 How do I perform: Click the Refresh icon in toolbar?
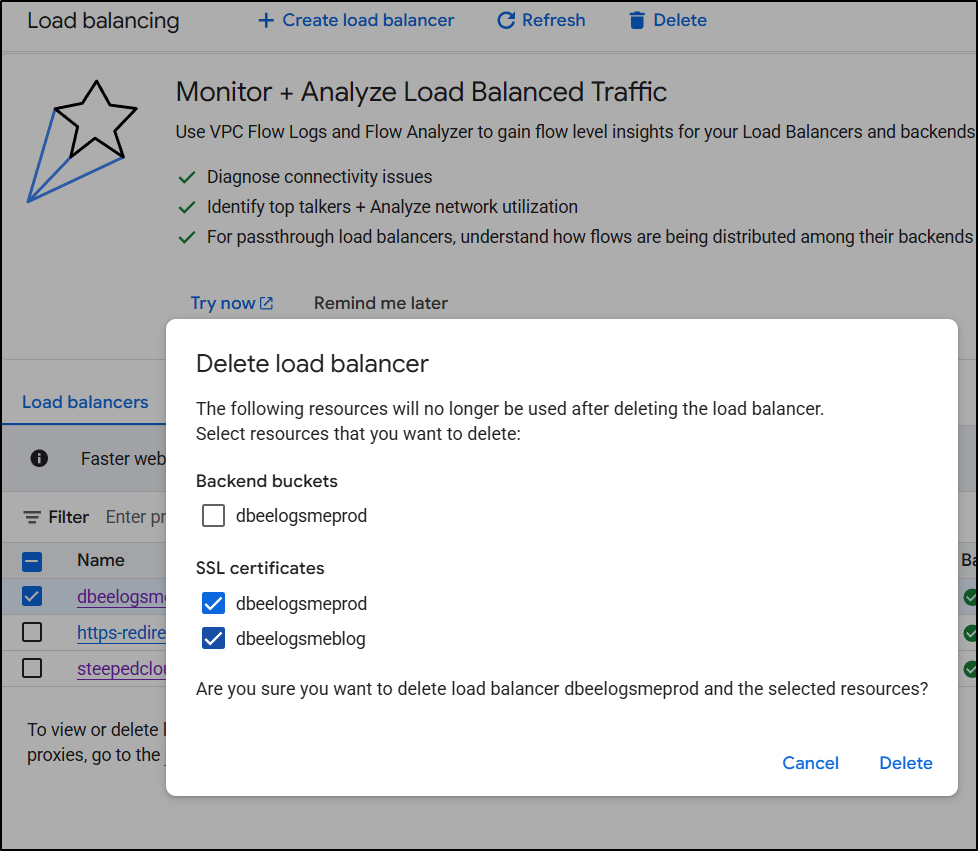[506, 20]
